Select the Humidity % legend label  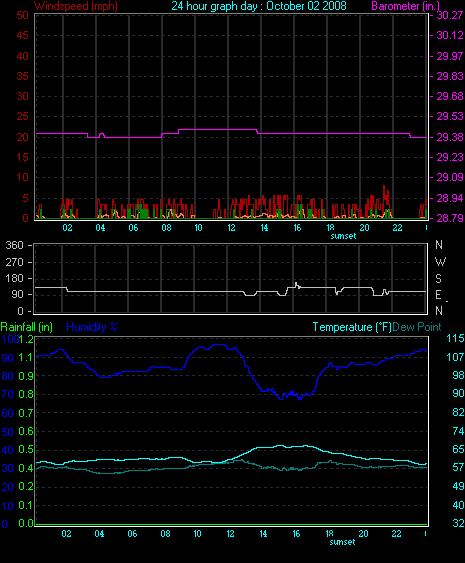pyautogui.click(x=92, y=327)
